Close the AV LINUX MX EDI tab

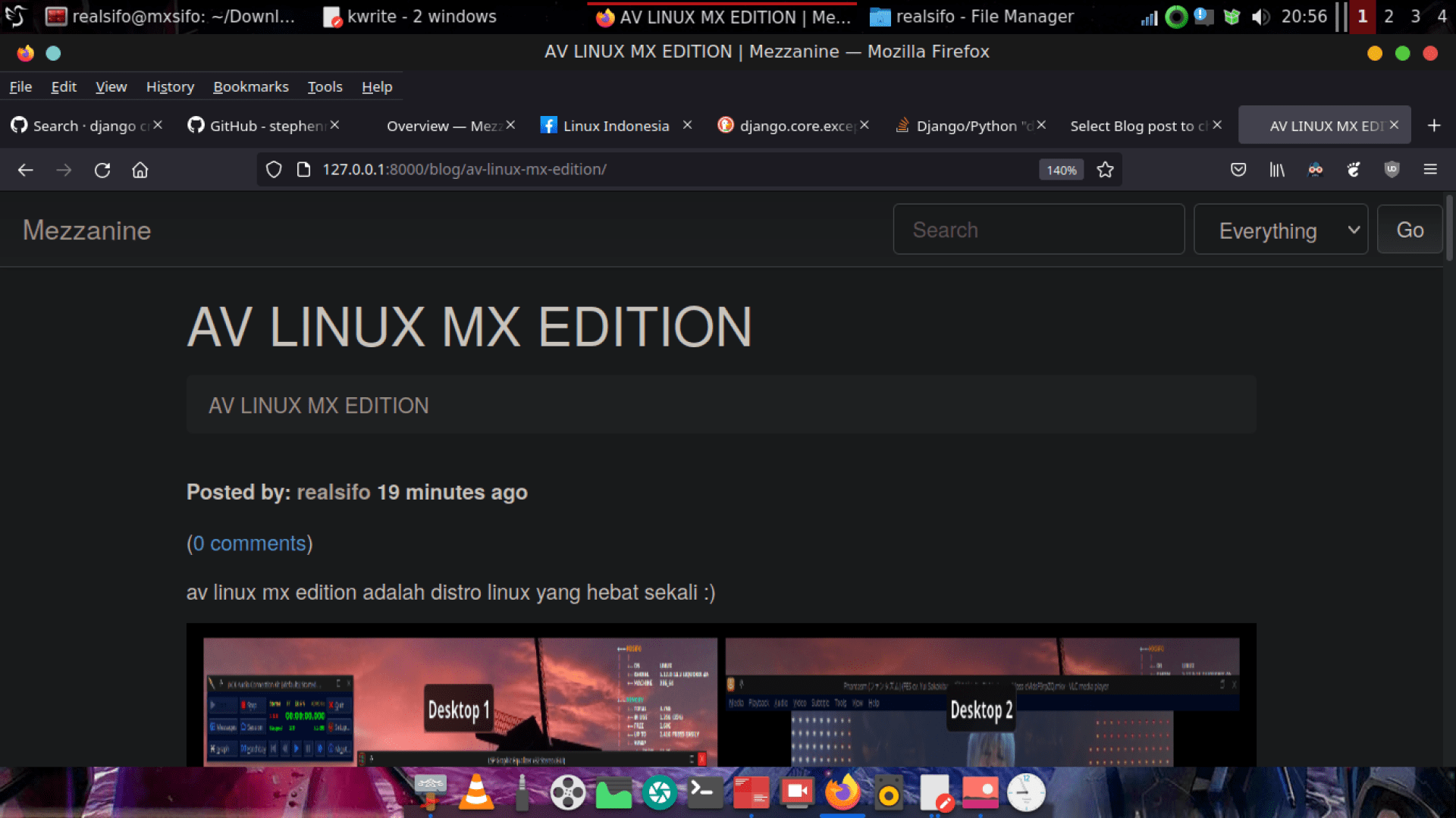click(x=1394, y=125)
